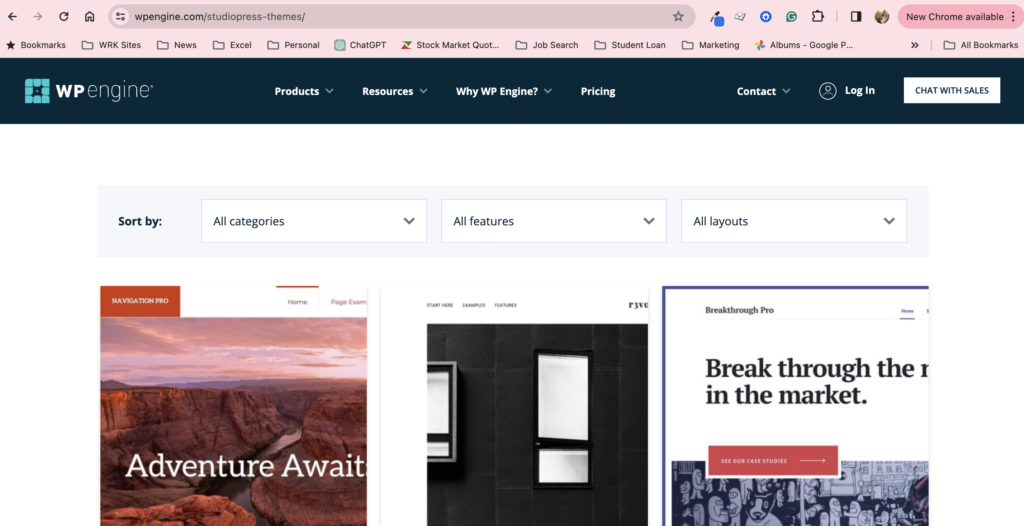Open the Marketing bookmark folder
Viewport: 1024px width, 526px height.
(x=711, y=45)
